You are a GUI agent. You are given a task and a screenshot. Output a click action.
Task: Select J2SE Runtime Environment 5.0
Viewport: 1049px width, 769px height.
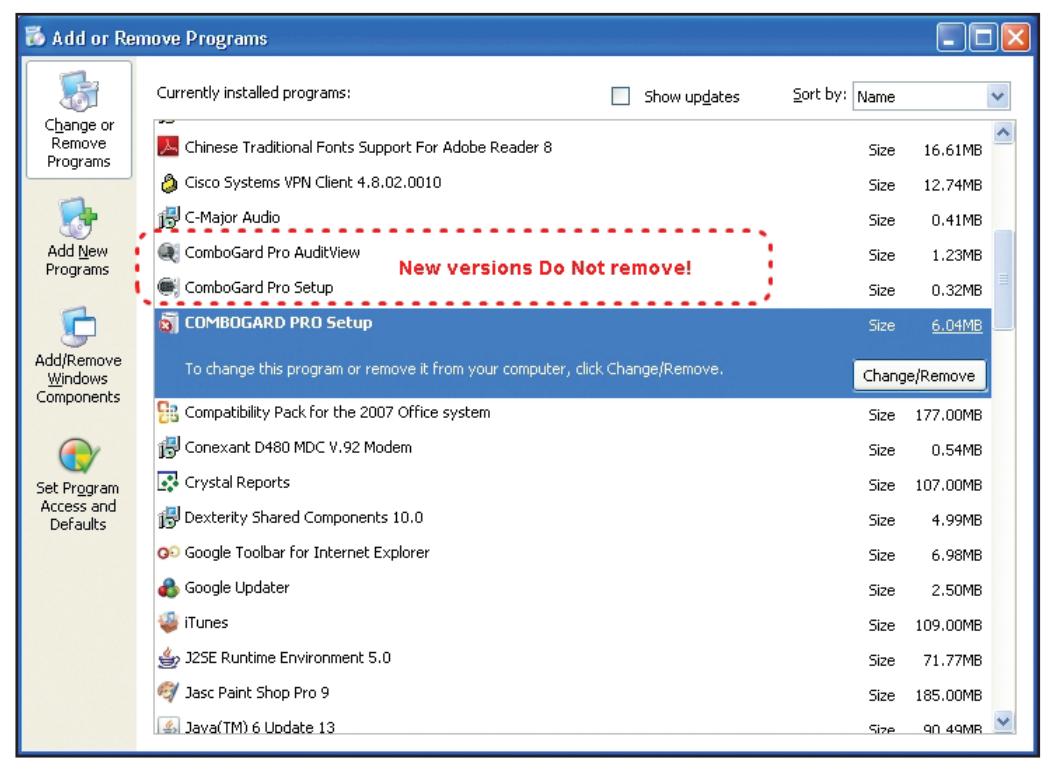[573, 658]
